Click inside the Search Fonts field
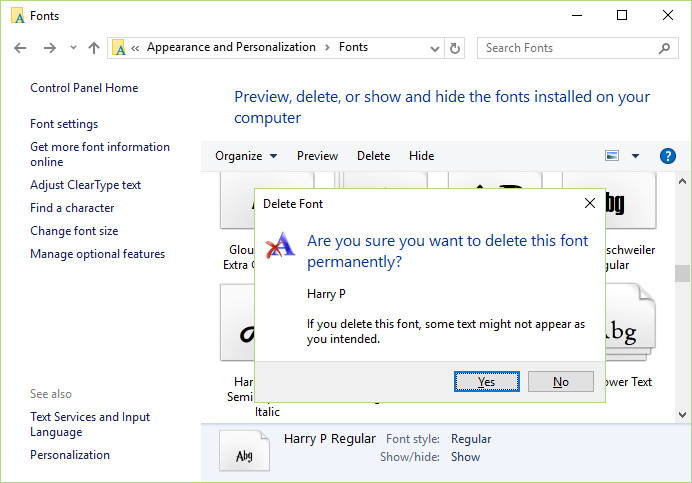692x483 pixels. (x=569, y=48)
